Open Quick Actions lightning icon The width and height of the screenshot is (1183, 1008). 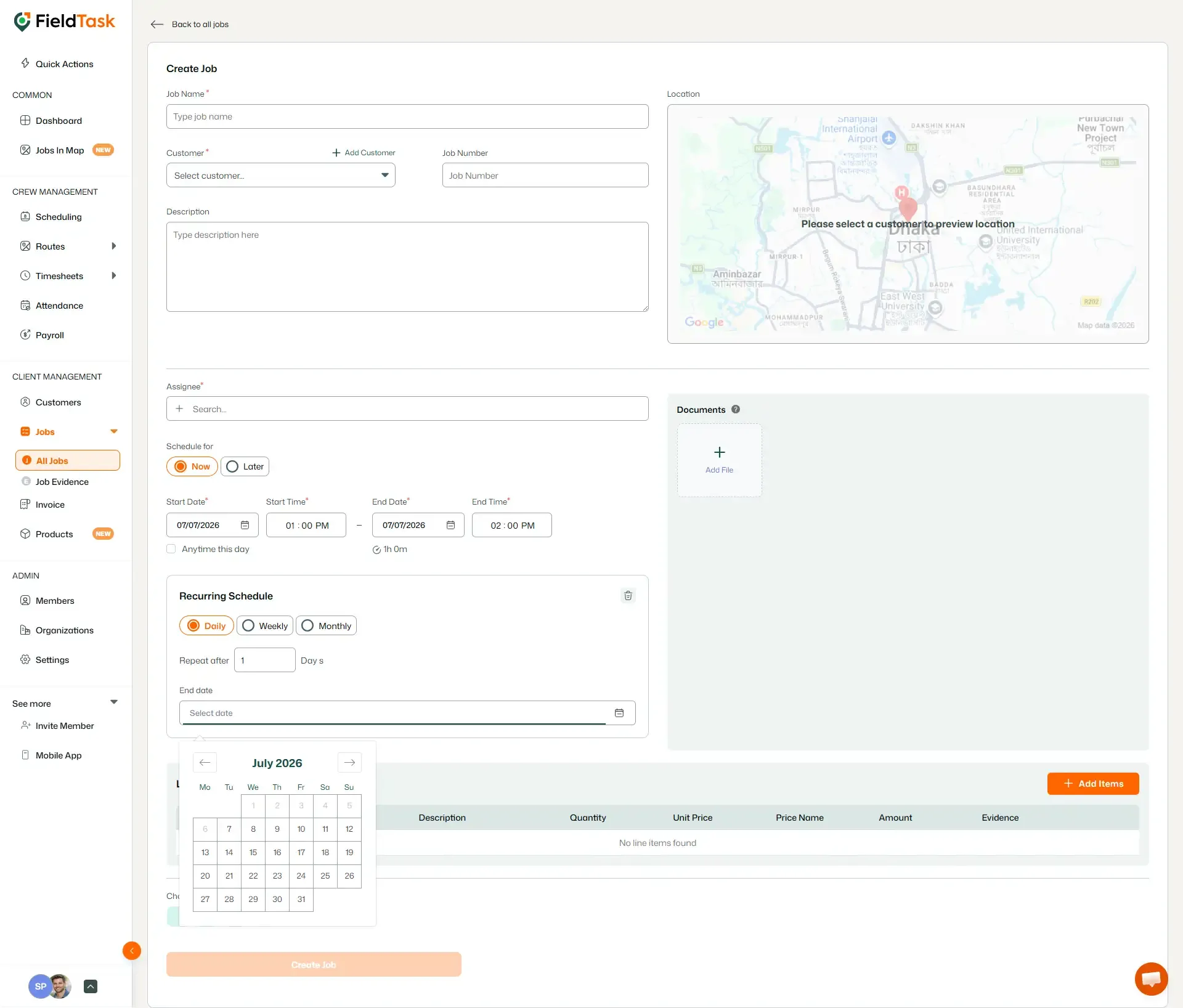pyautogui.click(x=25, y=63)
